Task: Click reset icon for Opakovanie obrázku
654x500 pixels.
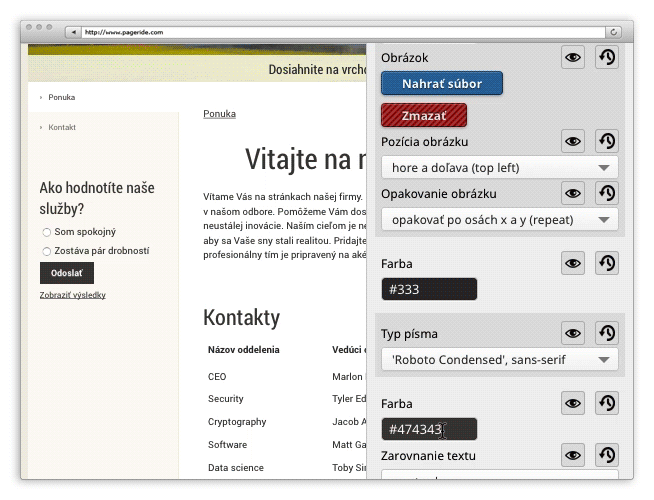Action: tap(606, 193)
